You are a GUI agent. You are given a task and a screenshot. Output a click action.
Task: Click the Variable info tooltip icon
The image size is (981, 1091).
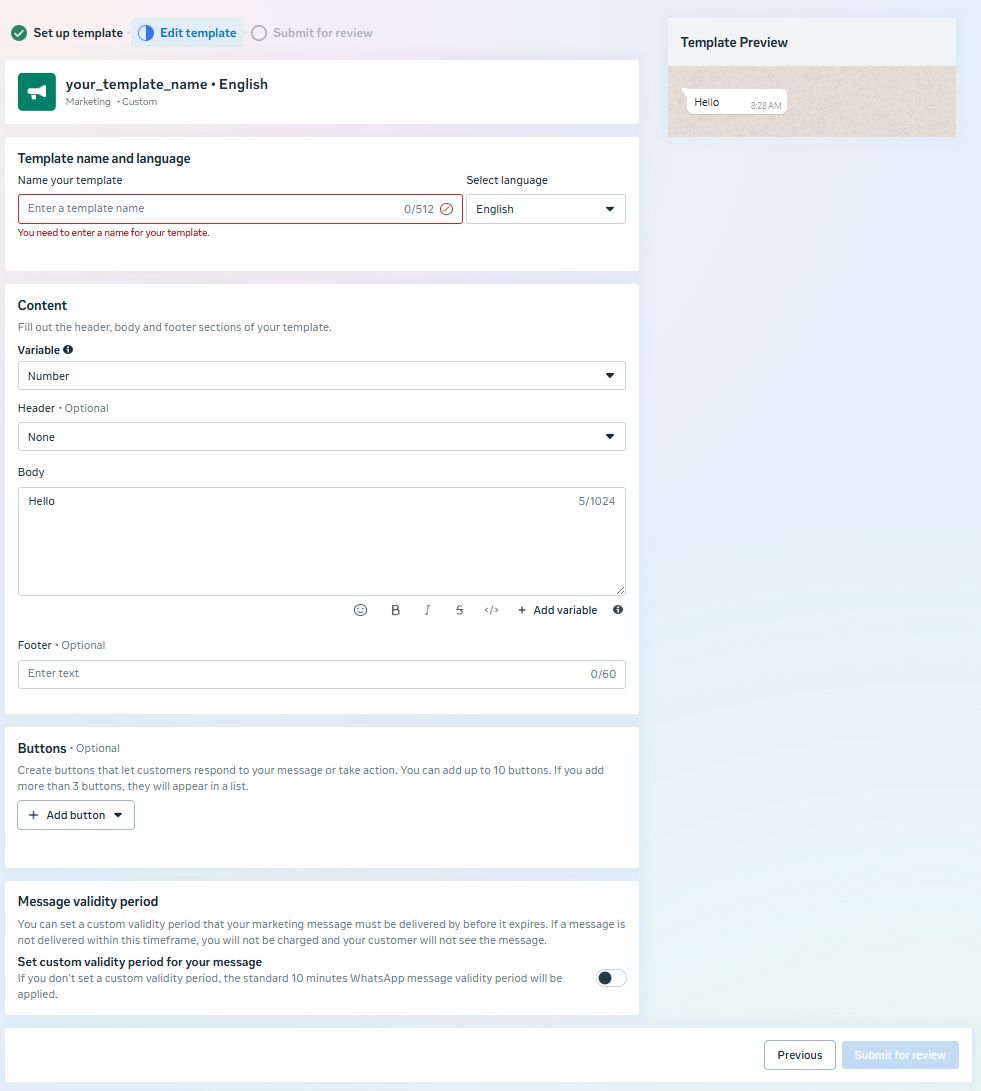point(68,350)
